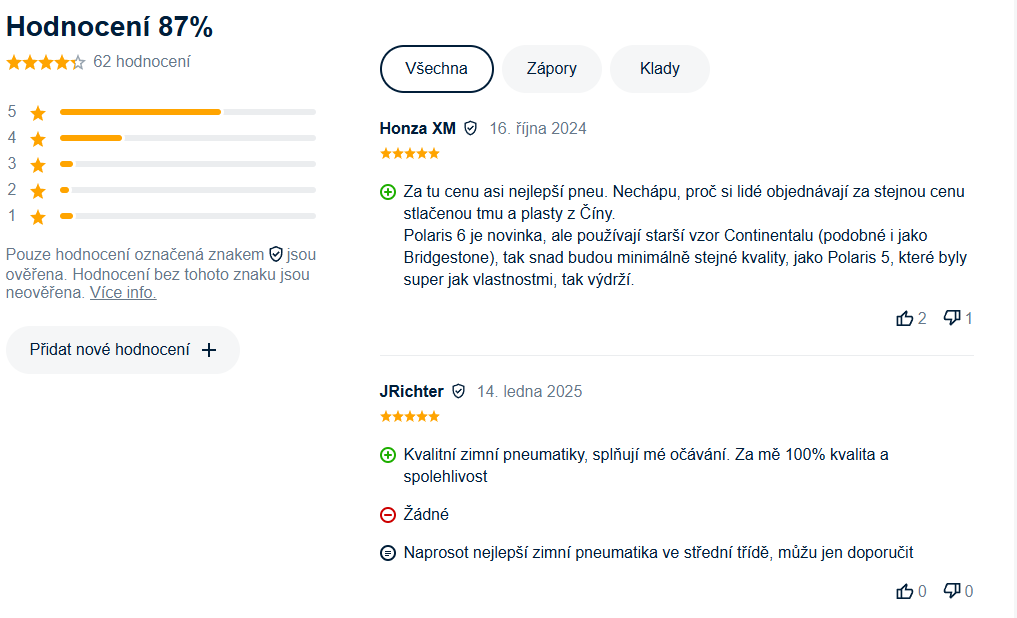The image size is (1017, 618).
Task: Select the 2 star rating row
Action: coord(162,190)
